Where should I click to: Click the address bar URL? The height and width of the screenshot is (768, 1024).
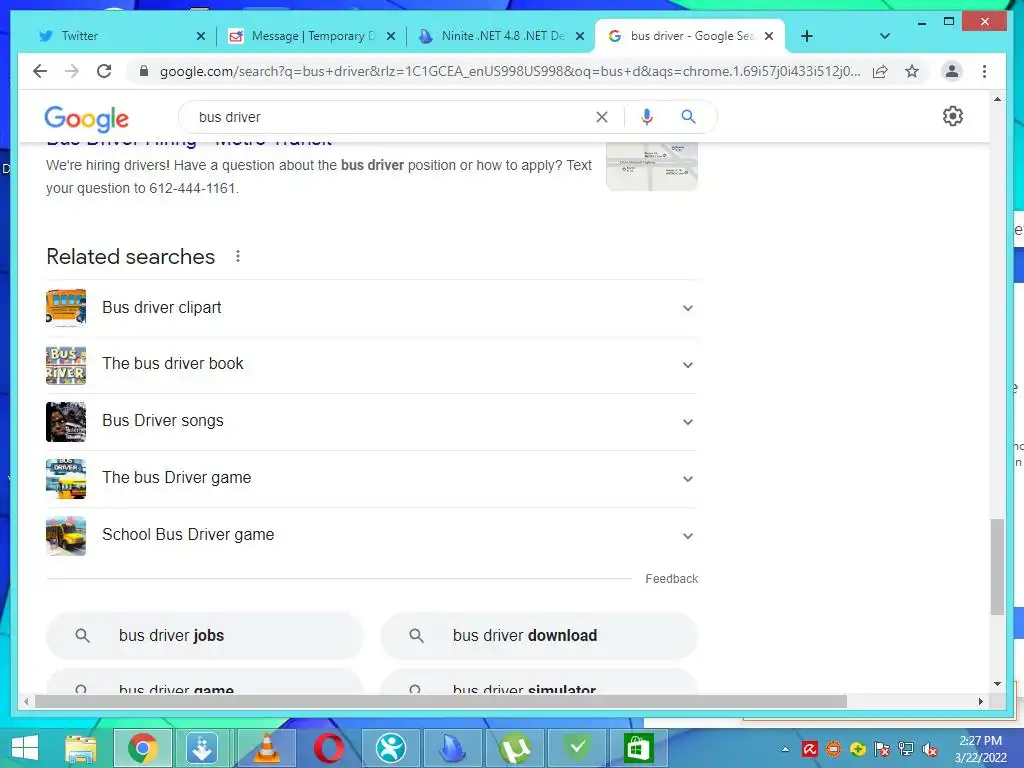(509, 71)
